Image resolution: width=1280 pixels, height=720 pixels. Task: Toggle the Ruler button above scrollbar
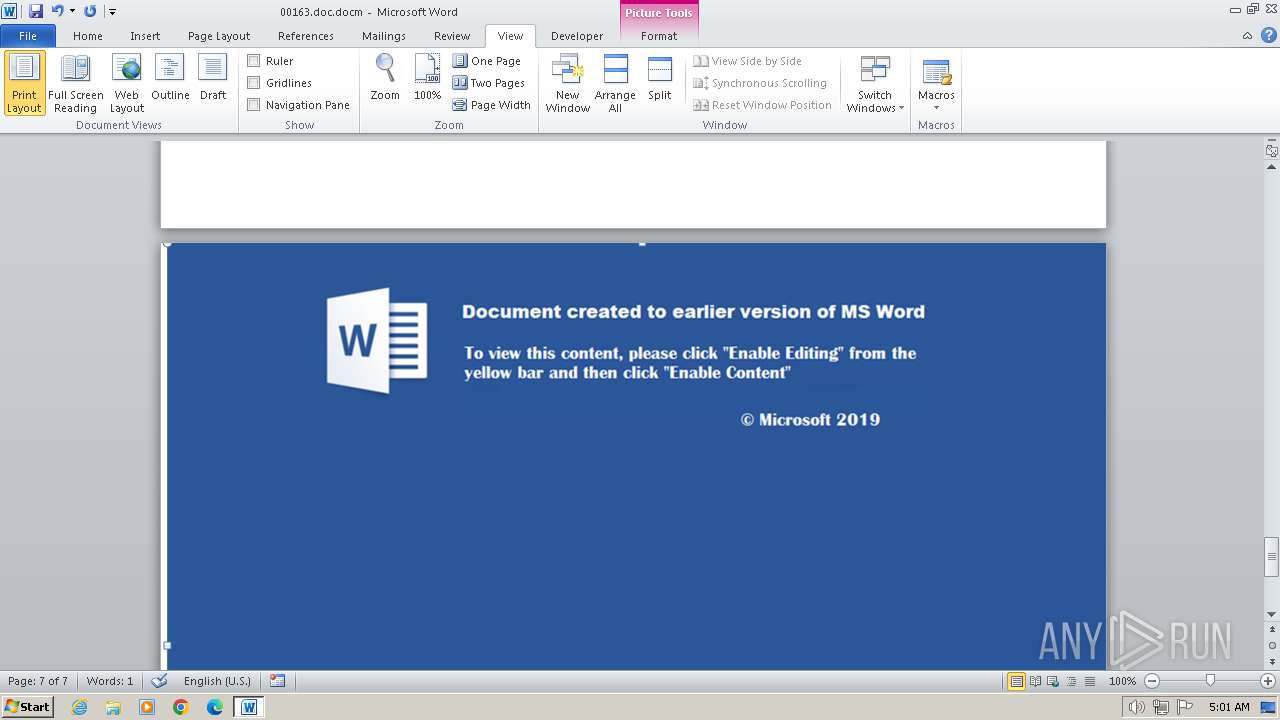pyautogui.click(x=1271, y=151)
